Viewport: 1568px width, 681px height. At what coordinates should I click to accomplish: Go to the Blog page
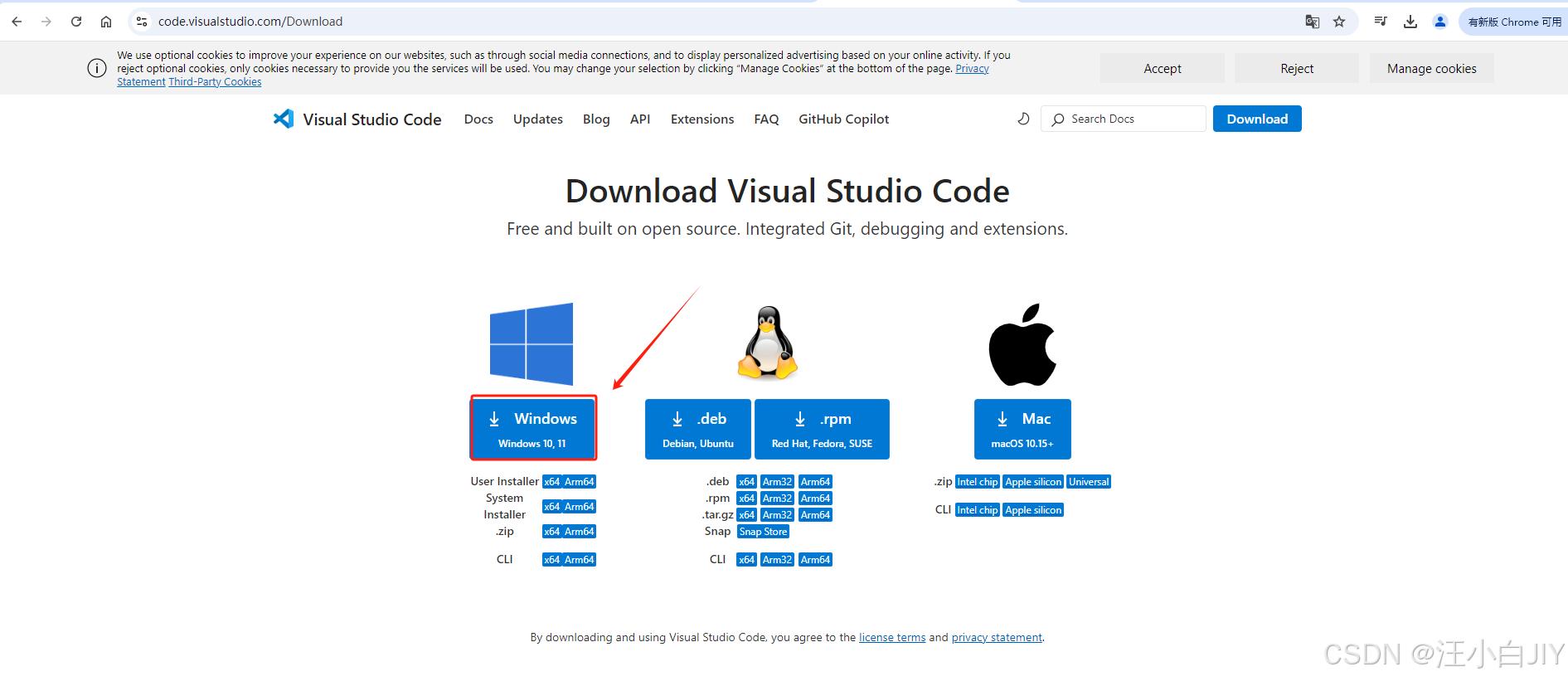click(x=596, y=119)
